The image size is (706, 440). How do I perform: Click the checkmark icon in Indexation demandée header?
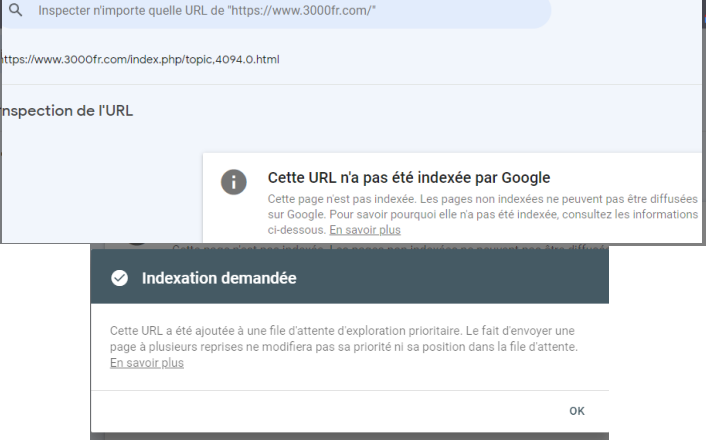point(119,278)
